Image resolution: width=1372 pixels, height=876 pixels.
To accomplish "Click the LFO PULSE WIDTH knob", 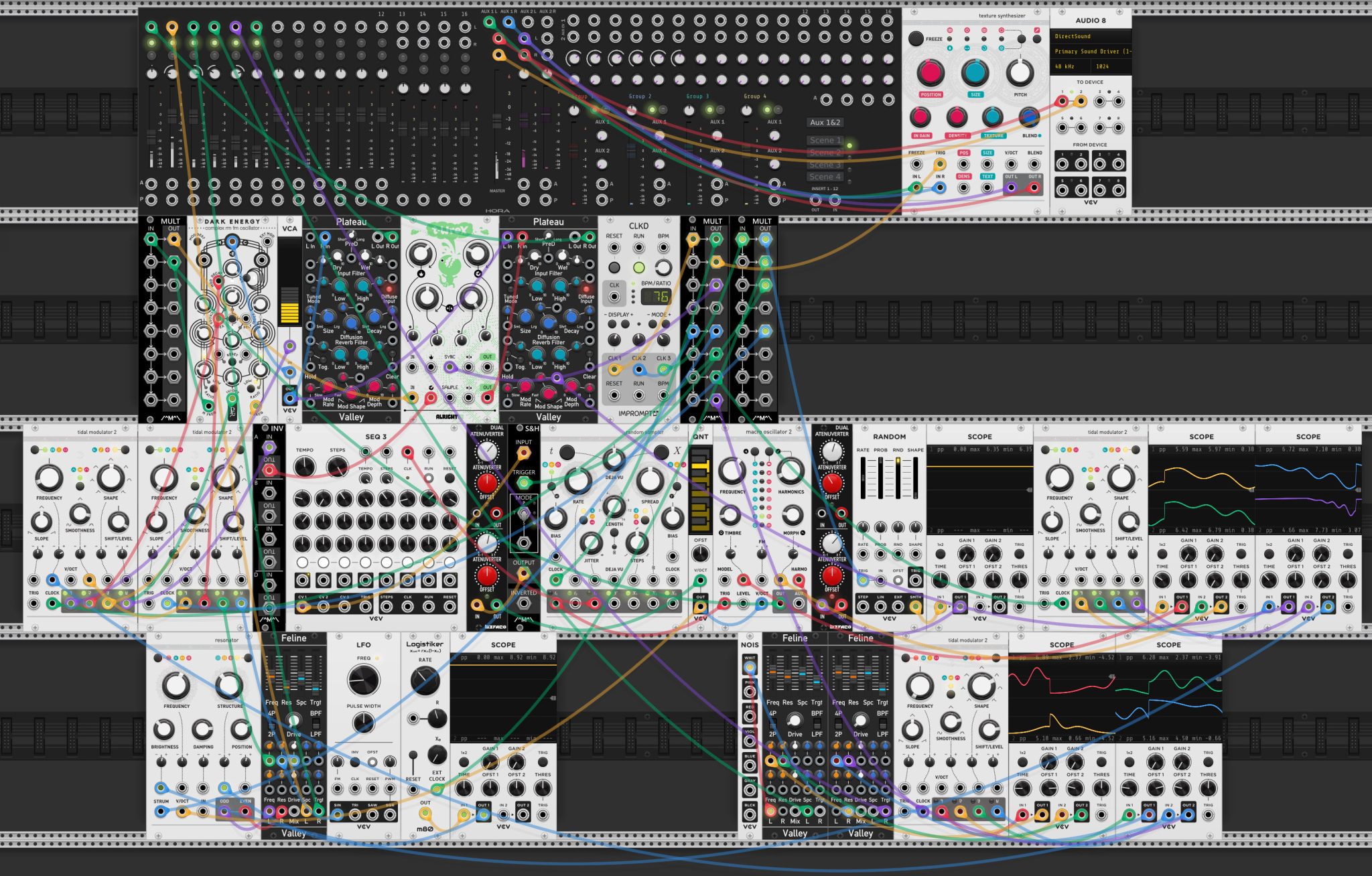I will [x=364, y=723].
